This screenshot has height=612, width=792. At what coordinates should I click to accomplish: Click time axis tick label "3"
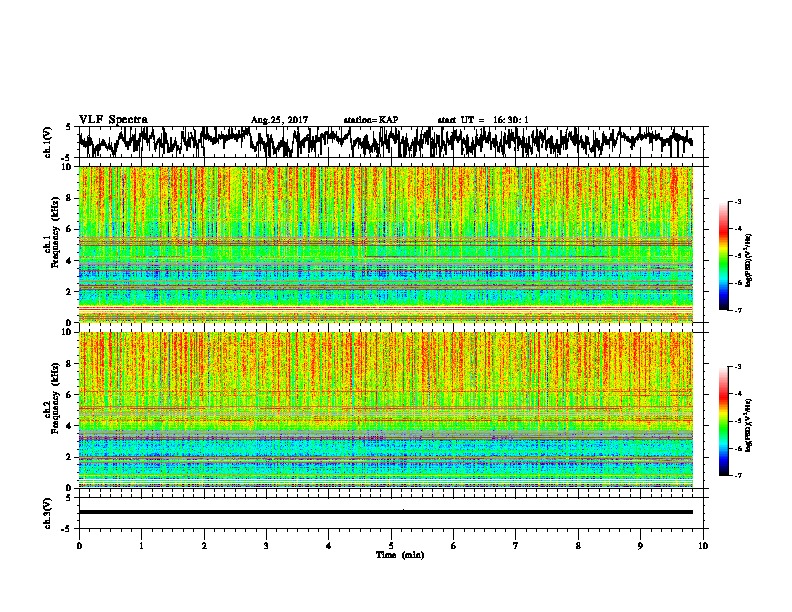[x=266, y=546]
